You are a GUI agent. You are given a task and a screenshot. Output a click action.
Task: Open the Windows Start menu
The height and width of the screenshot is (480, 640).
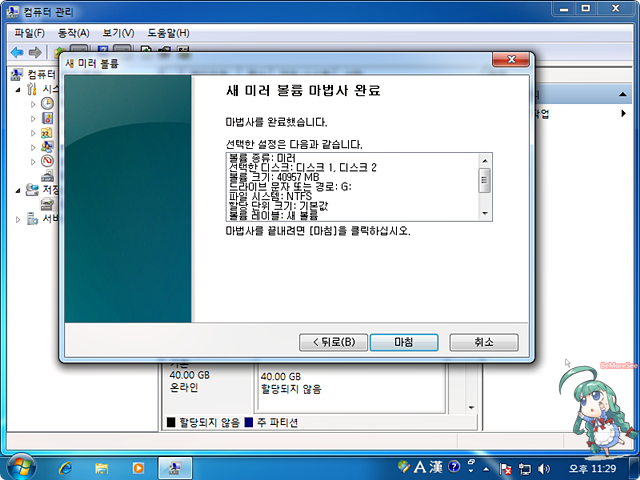21,467
